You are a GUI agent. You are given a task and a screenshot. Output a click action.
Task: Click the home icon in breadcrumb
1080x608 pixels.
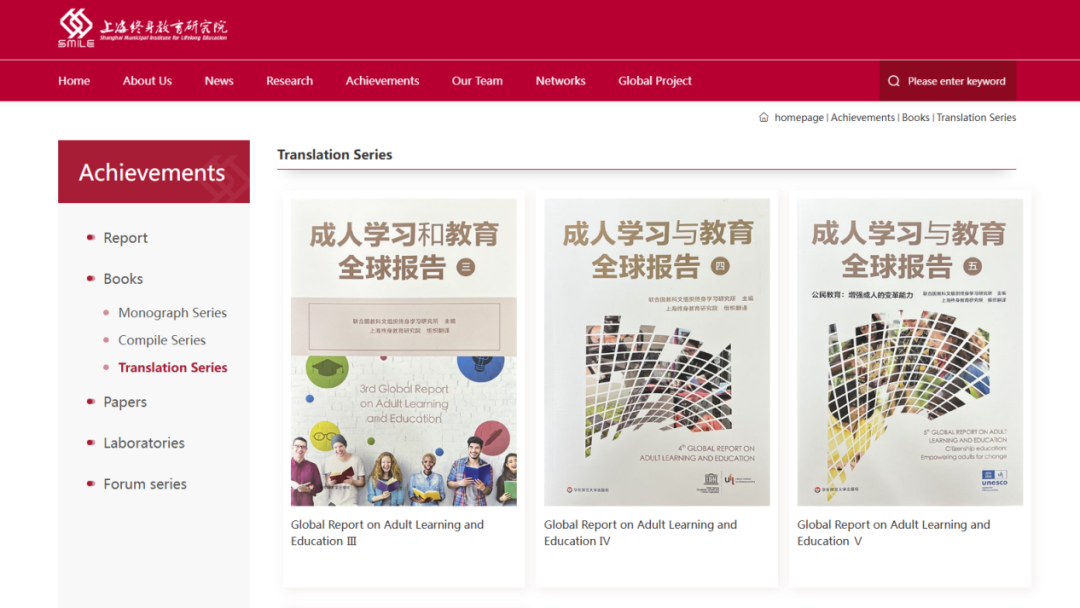click(764, 117)
